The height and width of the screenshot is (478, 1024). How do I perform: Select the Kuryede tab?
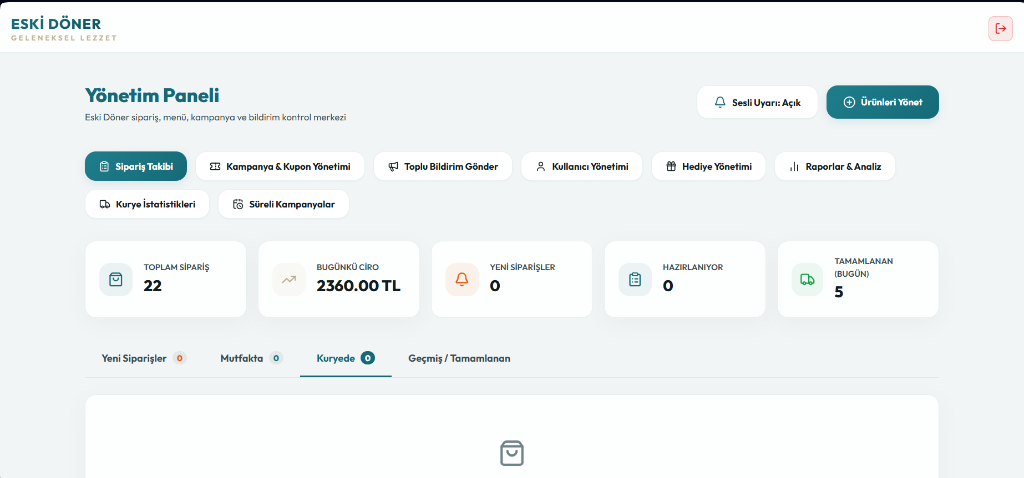(345, 358)
